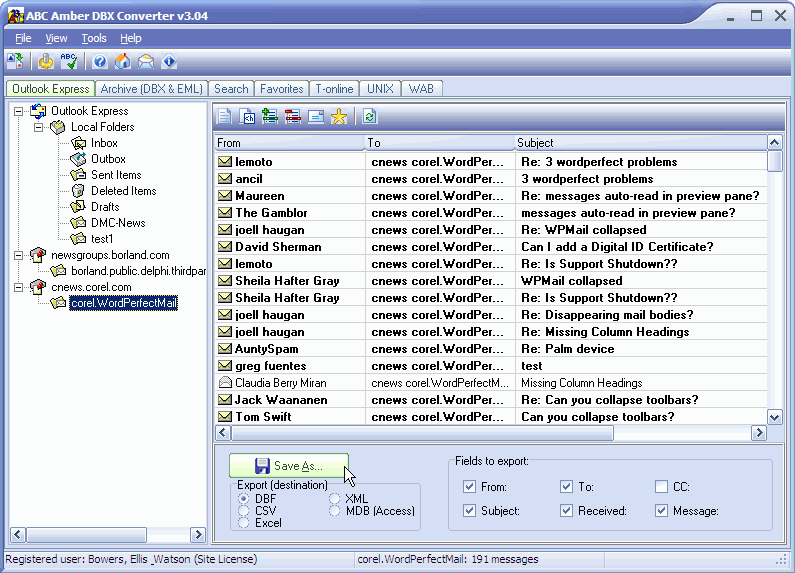The width and height of the screenshot is (795, 573).
Task: Collapse the Outlook Express tree root
Action: [18, 111]
